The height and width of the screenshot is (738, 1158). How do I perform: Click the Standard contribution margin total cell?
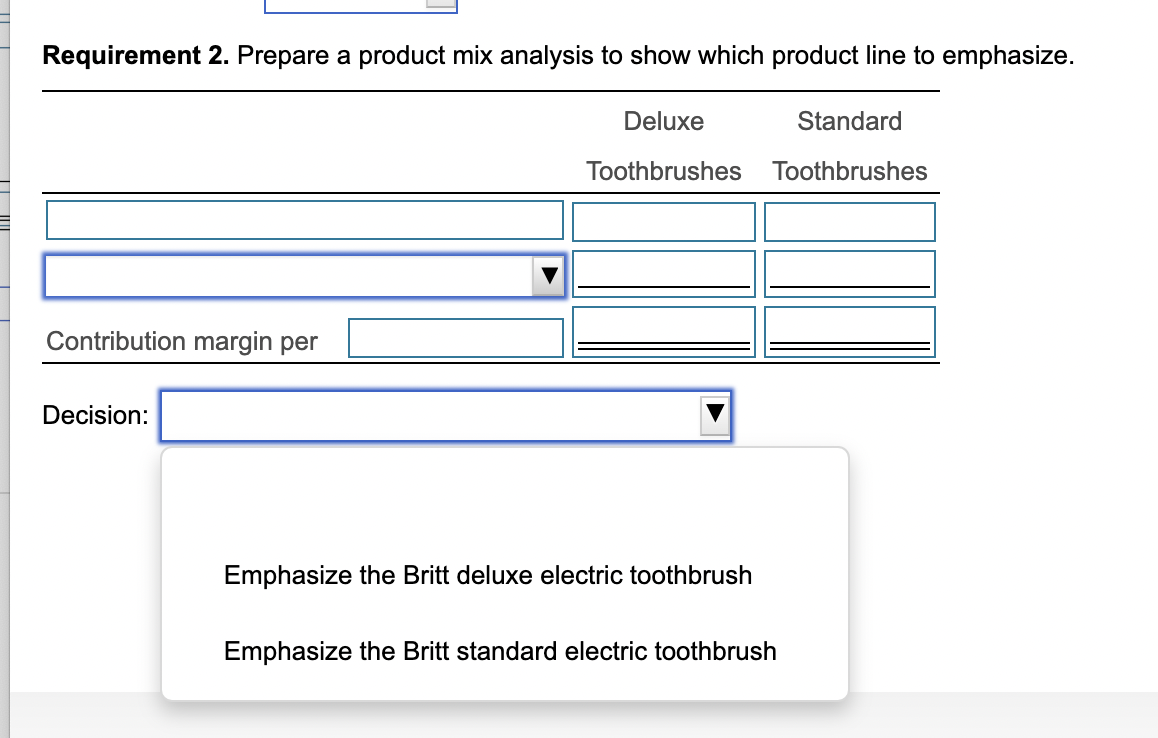(x=849, y=331)
